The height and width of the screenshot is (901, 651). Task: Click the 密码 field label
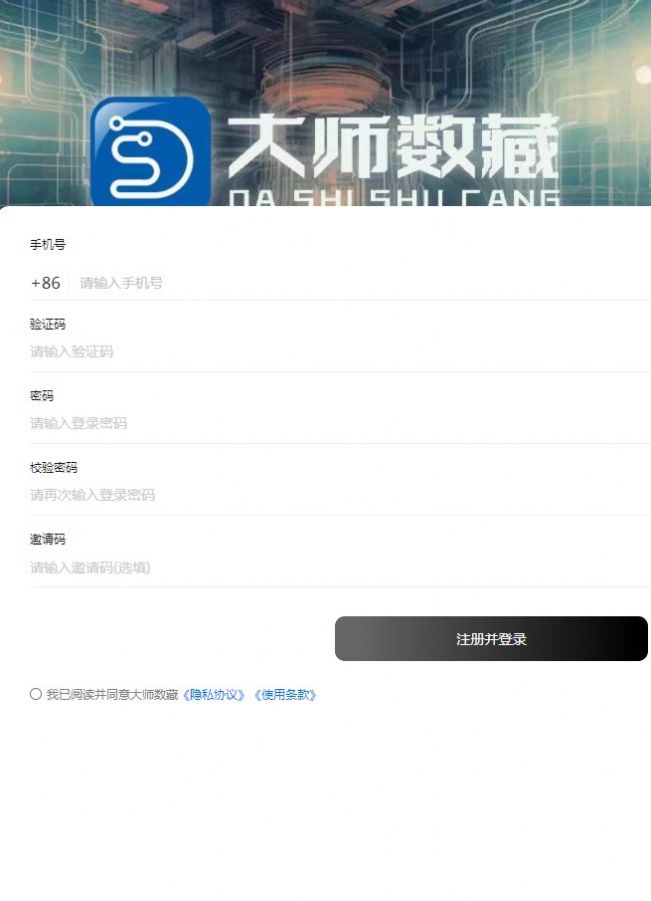coord(42,396)
